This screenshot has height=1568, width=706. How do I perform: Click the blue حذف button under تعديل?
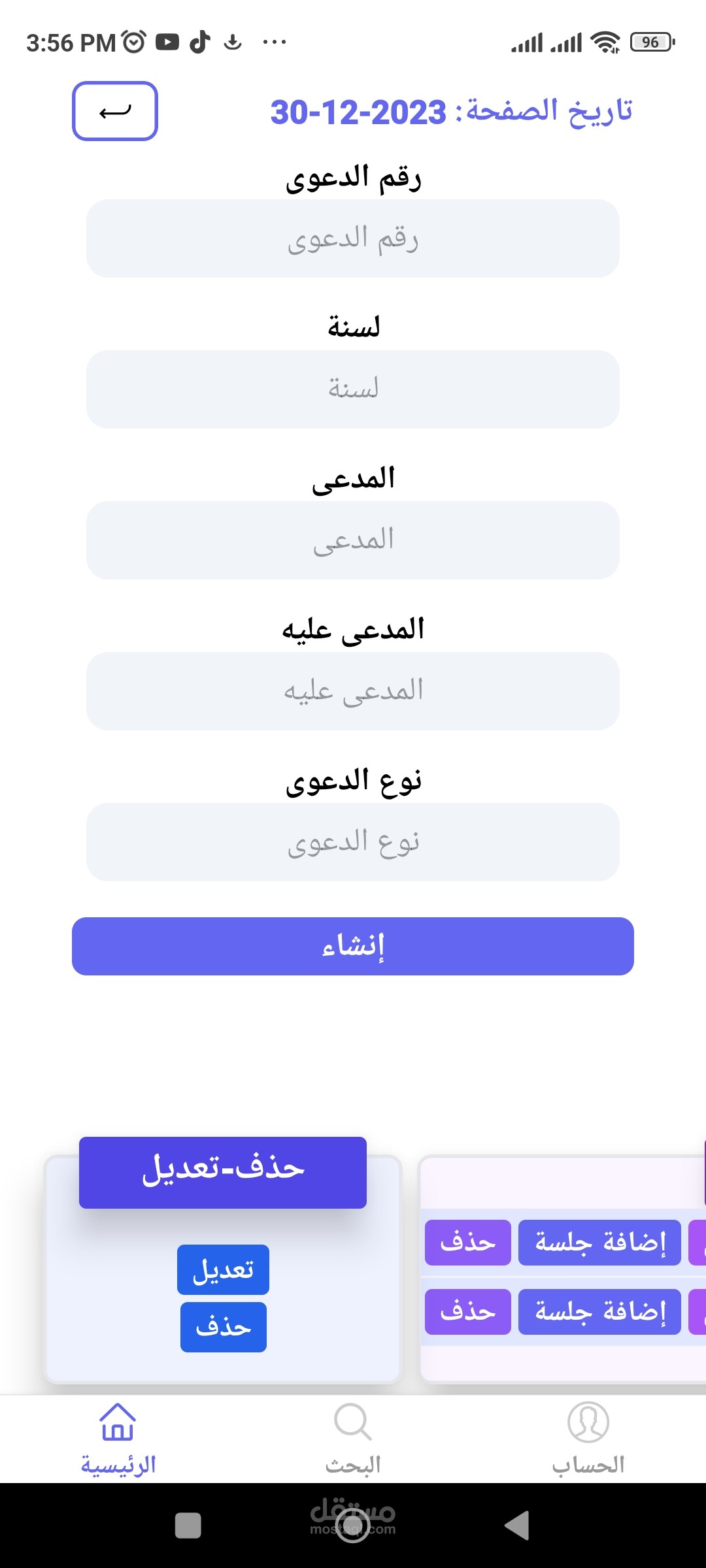[x=223, y=1327]
